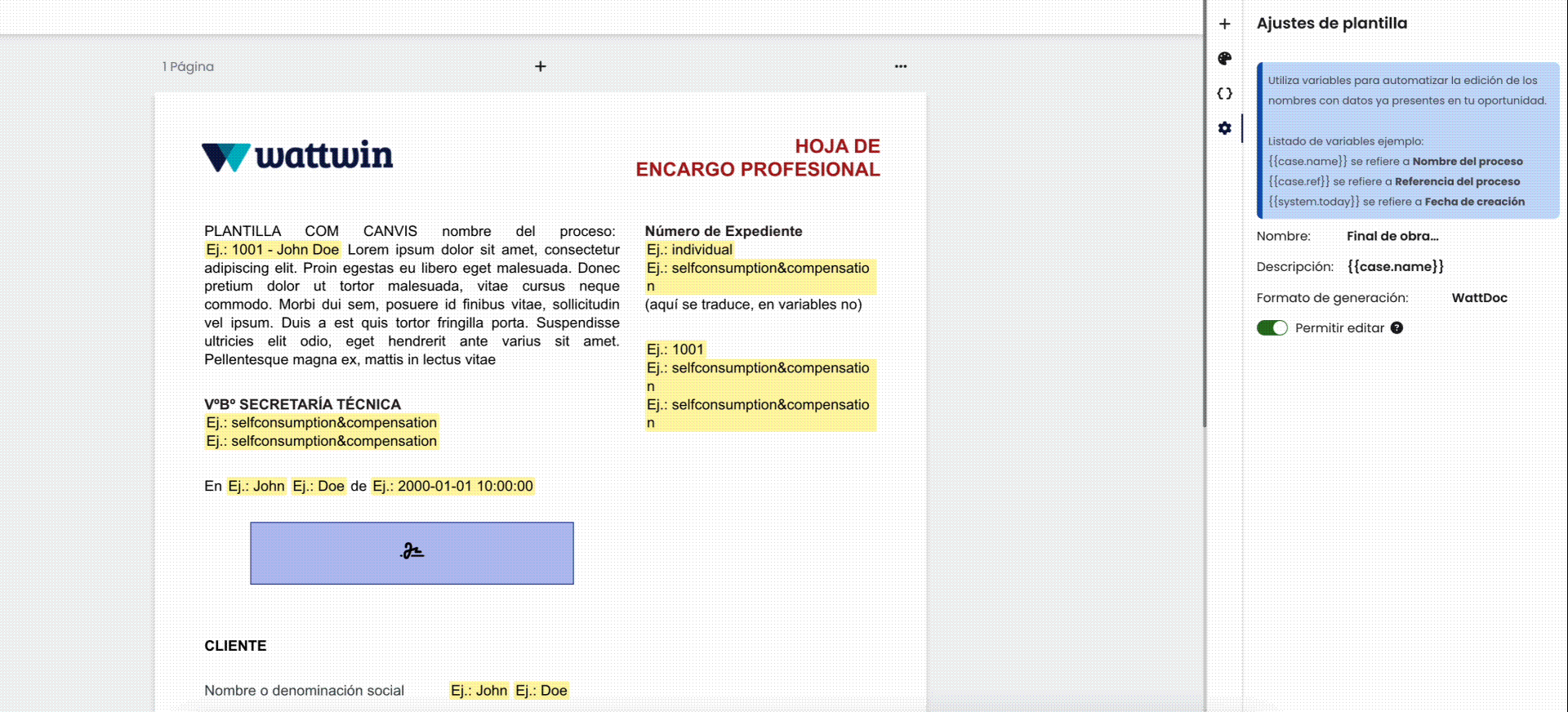Screen dimensions: 1568x712
Task: Open the curly braces variables icon
Action: (1224, 93)
